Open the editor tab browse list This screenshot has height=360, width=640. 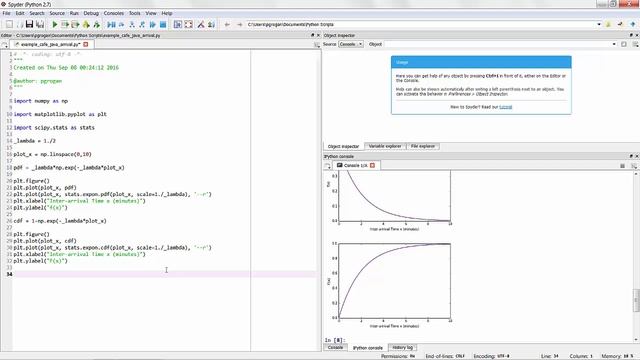pos(5,44)
